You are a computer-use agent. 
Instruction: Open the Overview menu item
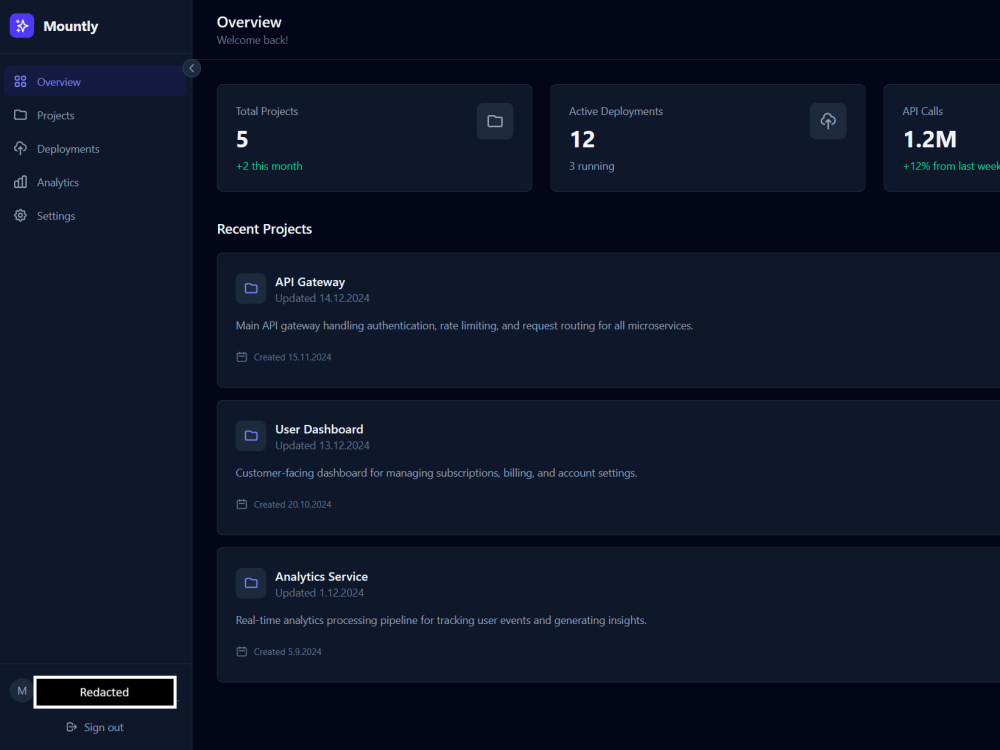point(94,82)
